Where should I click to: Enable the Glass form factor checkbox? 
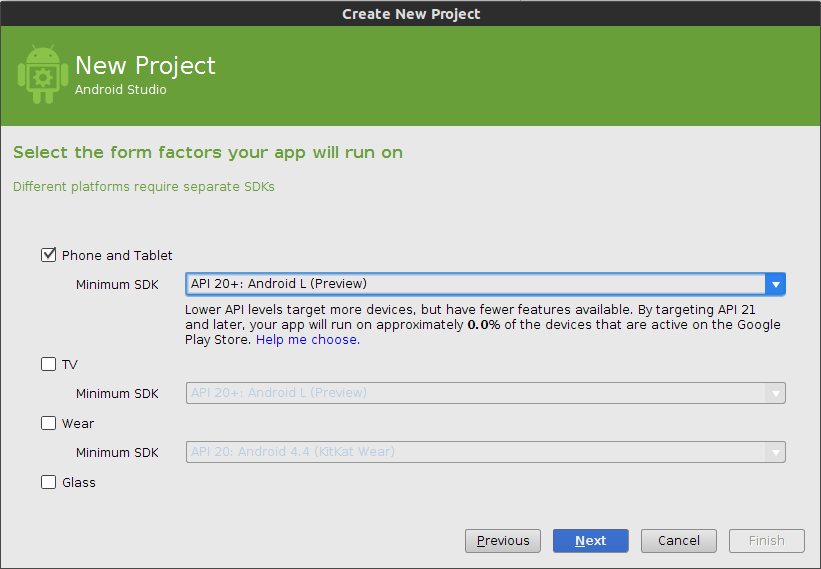(48, 482)
